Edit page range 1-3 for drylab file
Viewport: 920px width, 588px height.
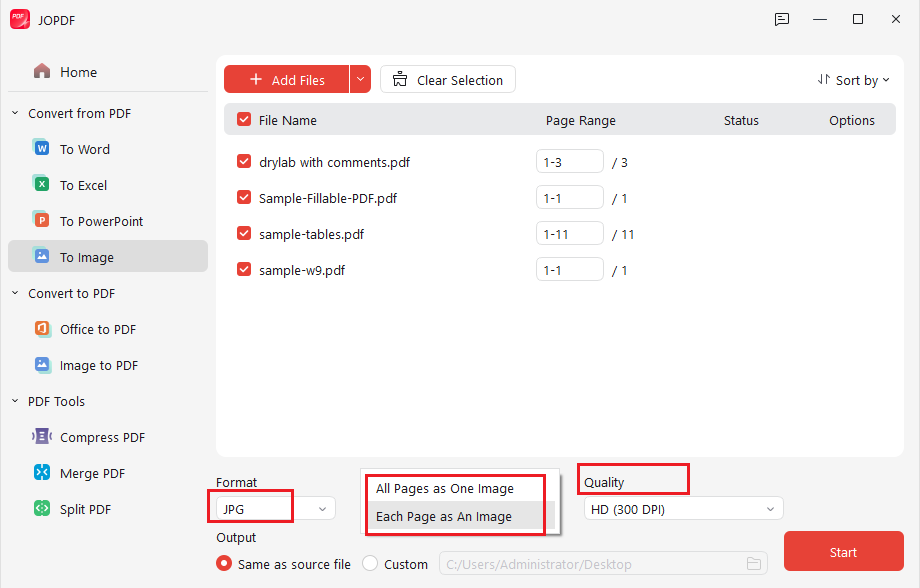pyautogui.click(x=569, y=161)
